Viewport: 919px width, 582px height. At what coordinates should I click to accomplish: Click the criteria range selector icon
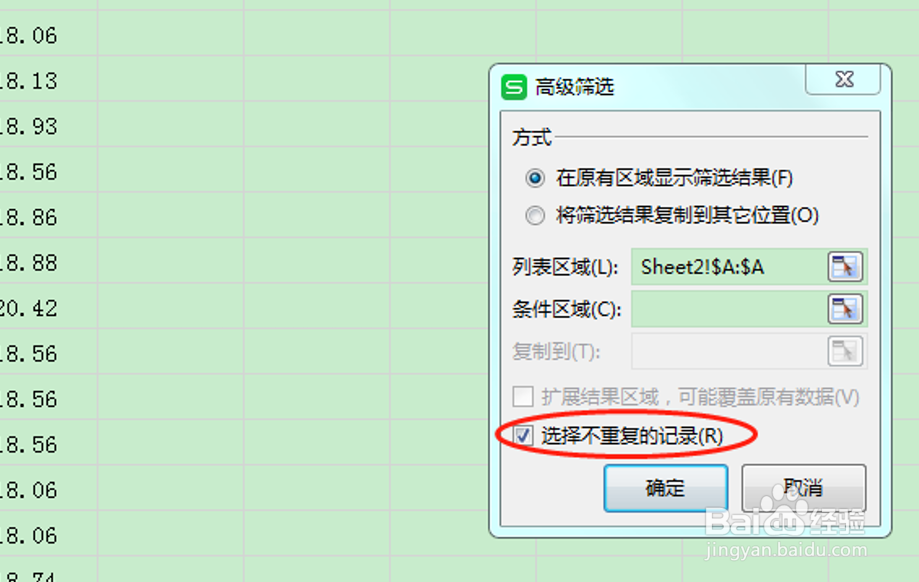pos(845,309)
